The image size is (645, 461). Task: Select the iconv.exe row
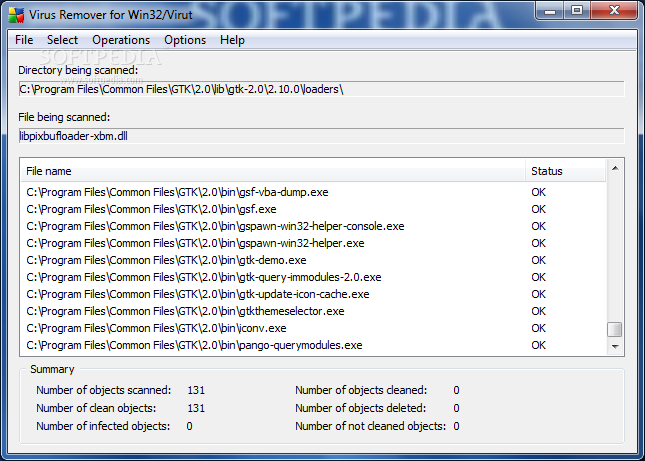[313, 328]
